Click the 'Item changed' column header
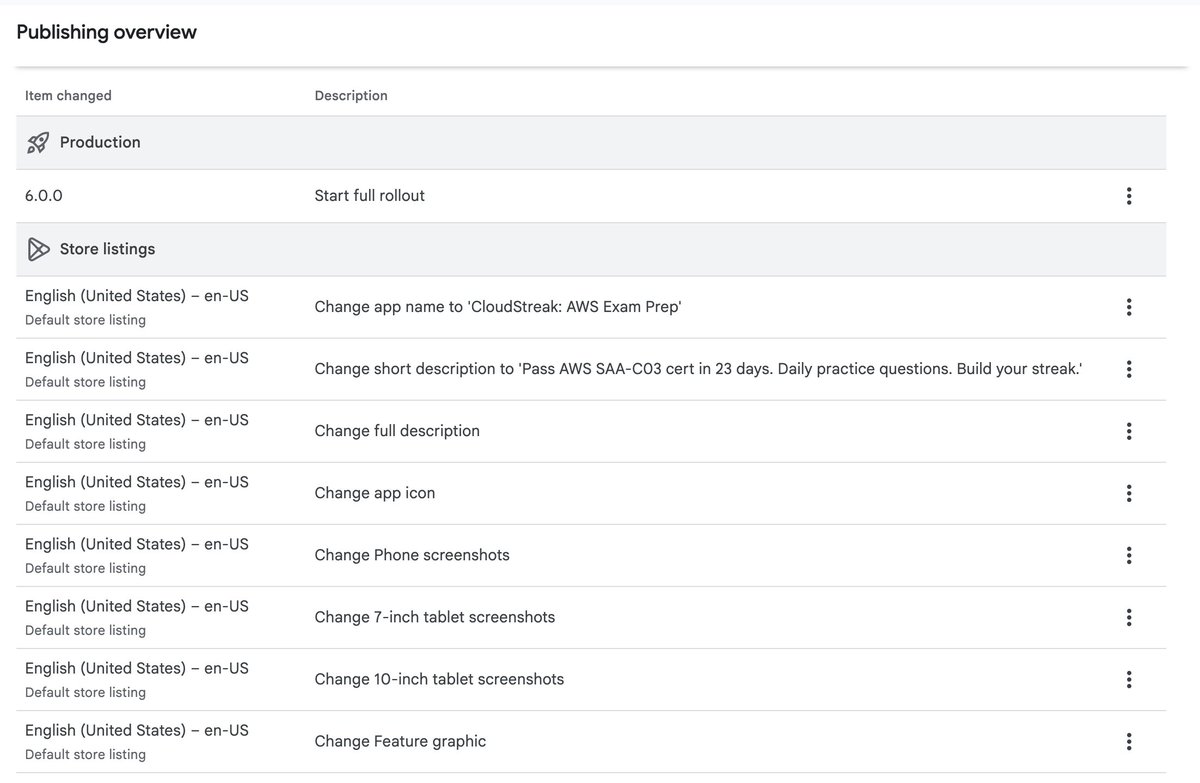Screen dimensions: 1200x783 [x=68, y=96]
